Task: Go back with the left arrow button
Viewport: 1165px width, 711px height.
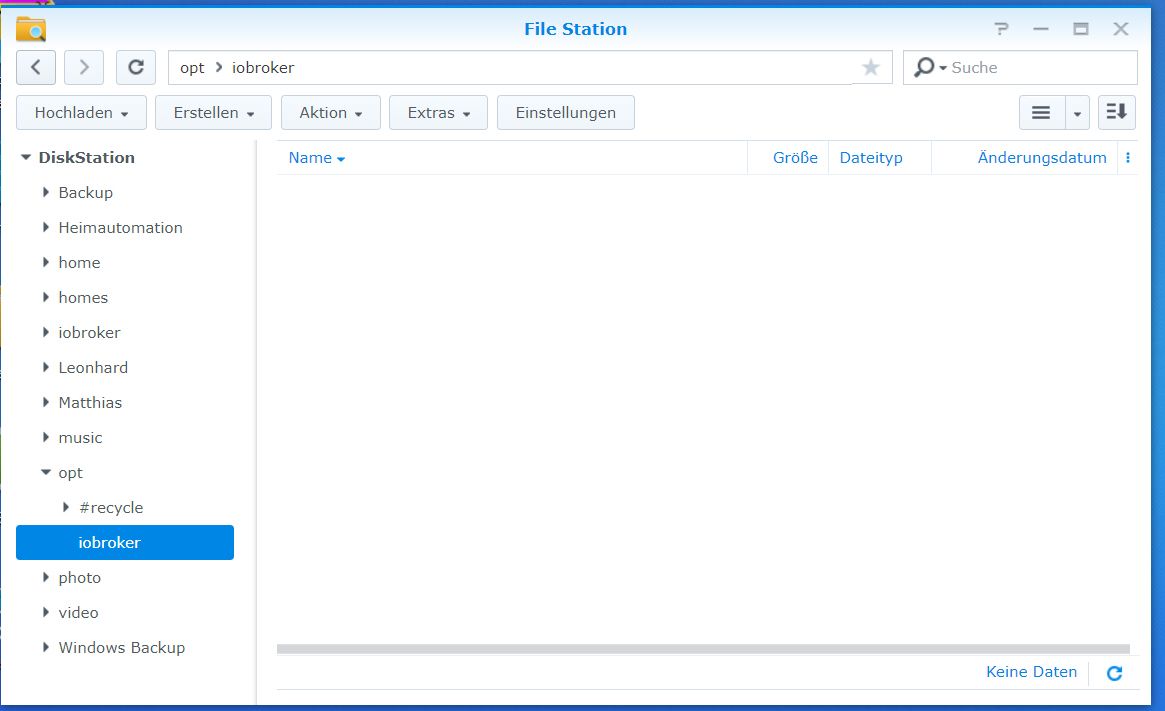Action: 36,68
